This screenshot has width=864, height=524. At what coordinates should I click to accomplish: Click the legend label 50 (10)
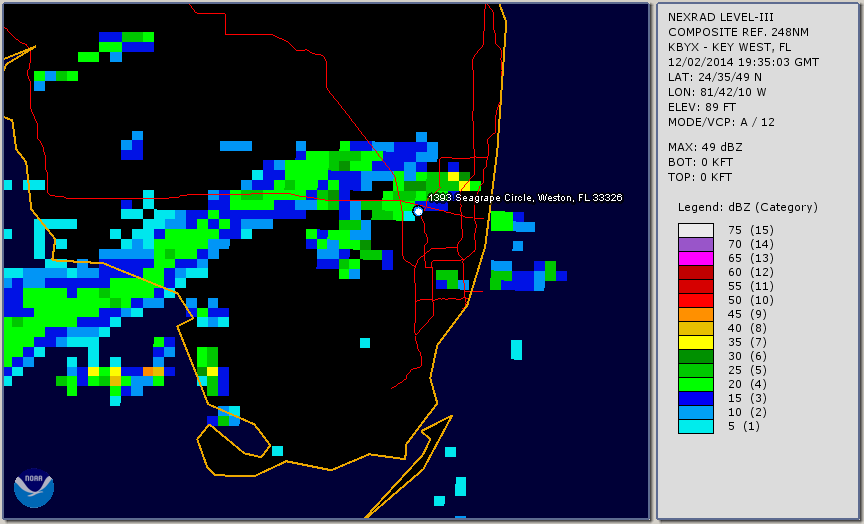(750, 300)
